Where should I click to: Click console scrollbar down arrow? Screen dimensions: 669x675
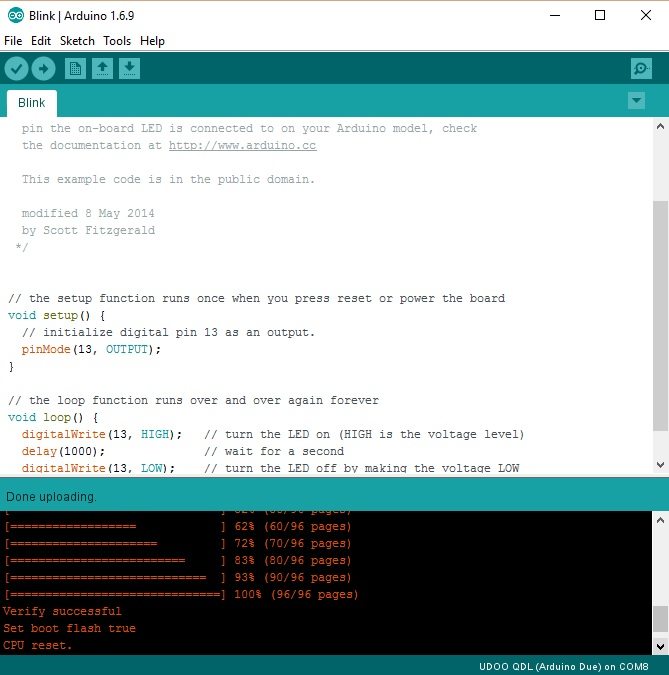[660, 646]
